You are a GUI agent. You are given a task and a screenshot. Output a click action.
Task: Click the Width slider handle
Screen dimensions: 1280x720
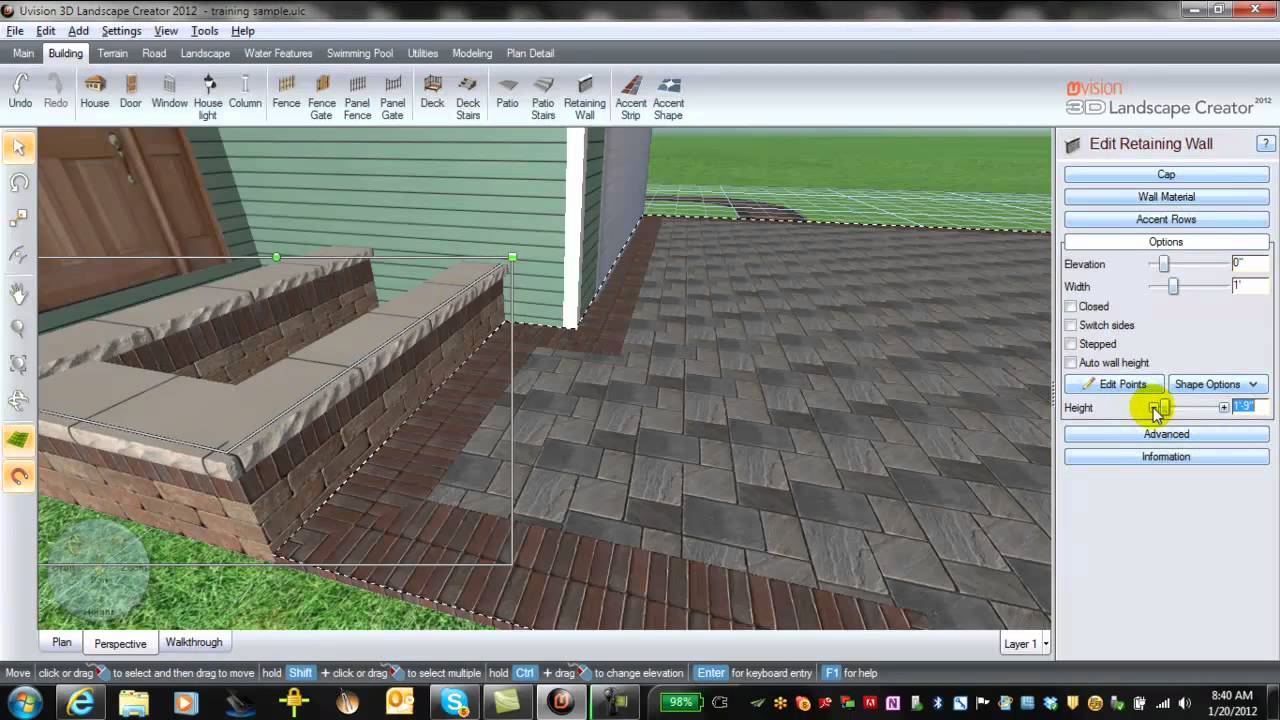[x=1173, y=286]
